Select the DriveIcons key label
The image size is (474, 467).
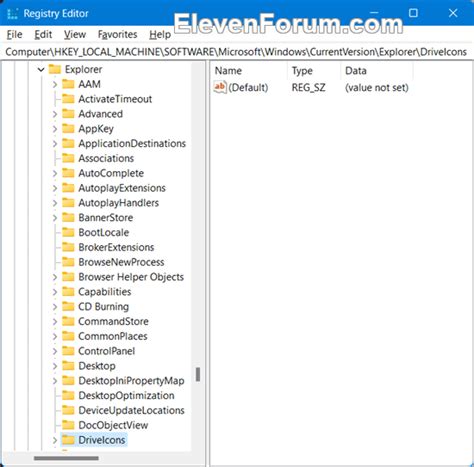[x=102, y=440]
